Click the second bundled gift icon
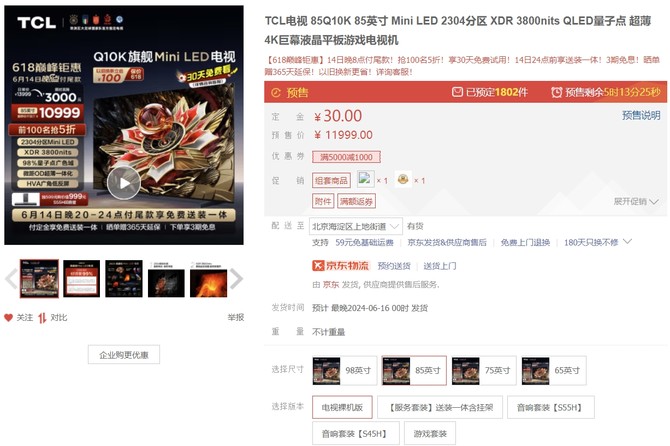 pyautogui.click(x=403, y=179)
